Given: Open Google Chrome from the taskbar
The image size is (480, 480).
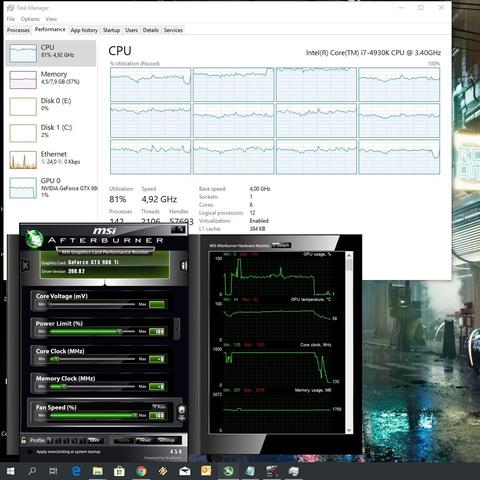Looking at the screenshot, I should pyautogui.click(x=141, y=471).
